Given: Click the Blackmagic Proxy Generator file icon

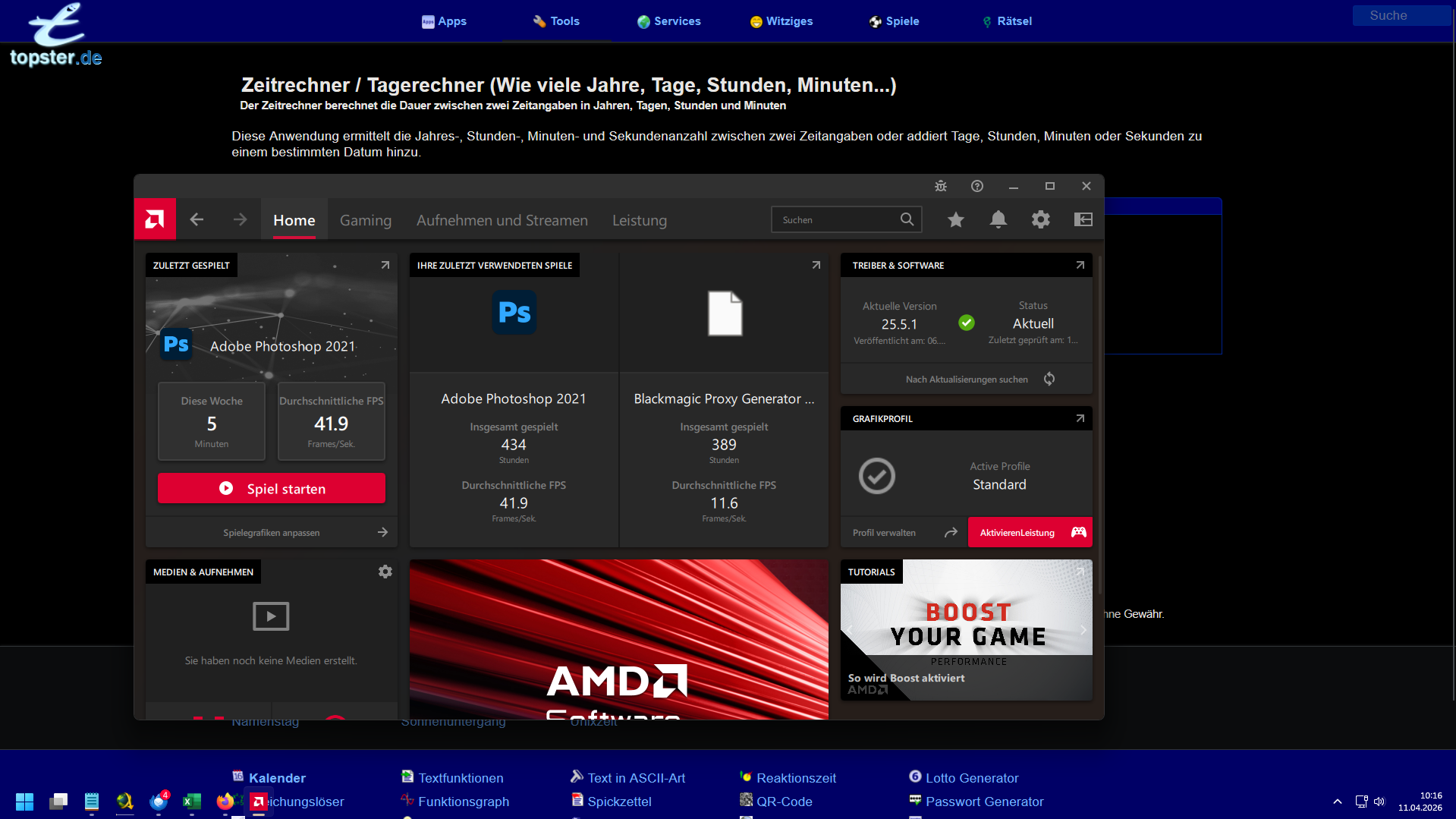Looking at the screenshot, I should click(x=725, y=313).
